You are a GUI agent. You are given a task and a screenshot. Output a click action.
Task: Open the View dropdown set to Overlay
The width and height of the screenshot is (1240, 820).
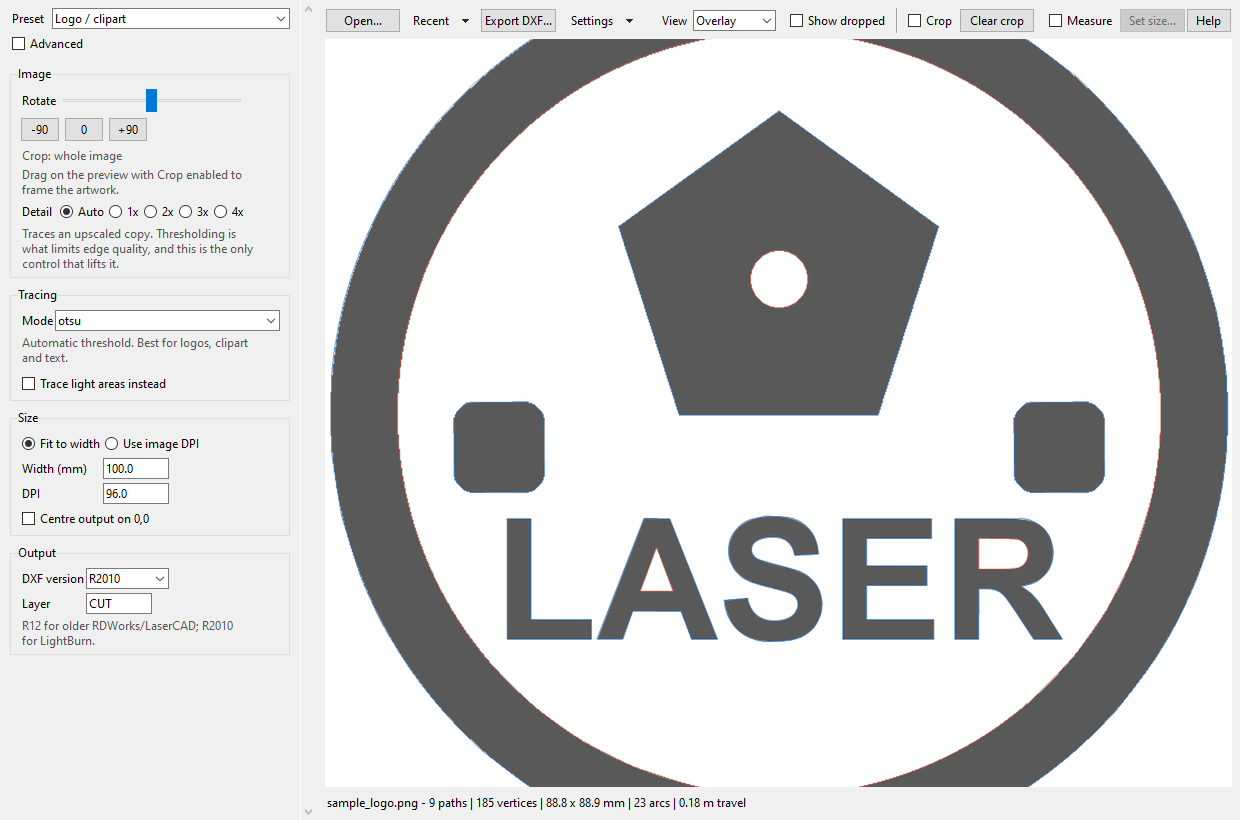[734, 21]
